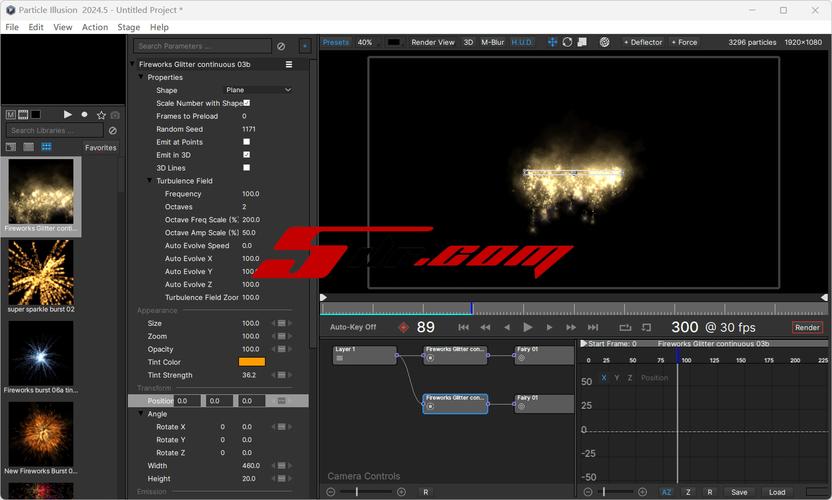Toggle 3D mode in viewport toolbar
This screenshot has width=832, height=500.
468,42
